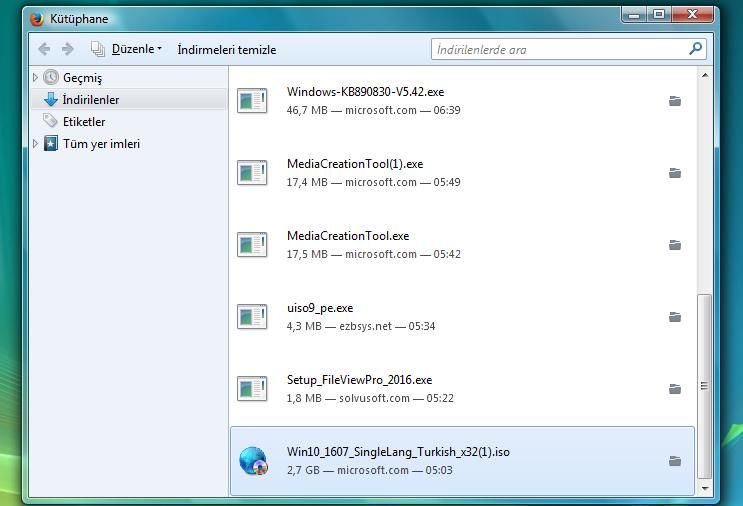The width and height of the screenshot is (743, 506).
Task: Click the MediaCreationTool.exe file icon
Action: pyautogui.click(x=252, y=244)
